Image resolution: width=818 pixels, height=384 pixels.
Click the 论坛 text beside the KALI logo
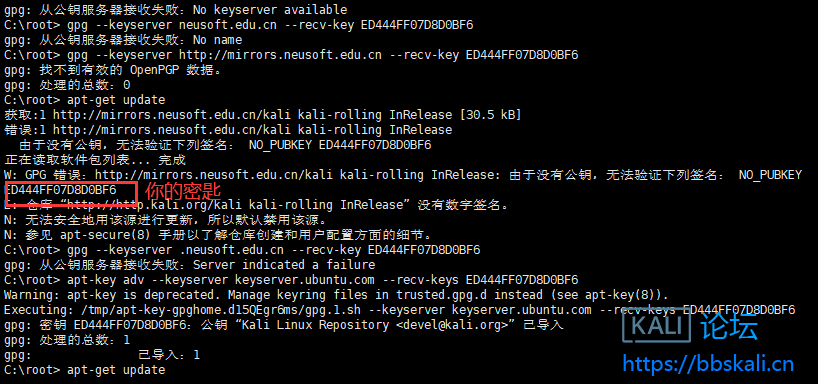point(729,325)
